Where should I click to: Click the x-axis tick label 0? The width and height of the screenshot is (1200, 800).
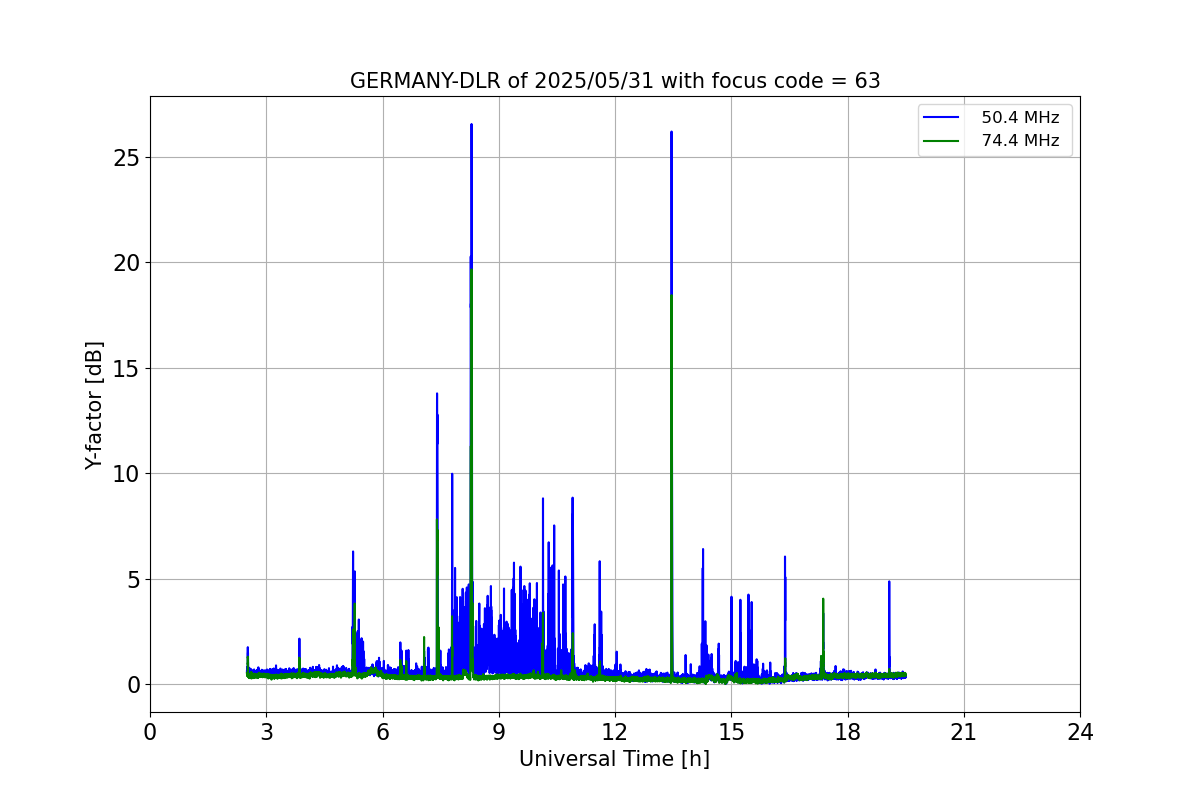(150, 732)
